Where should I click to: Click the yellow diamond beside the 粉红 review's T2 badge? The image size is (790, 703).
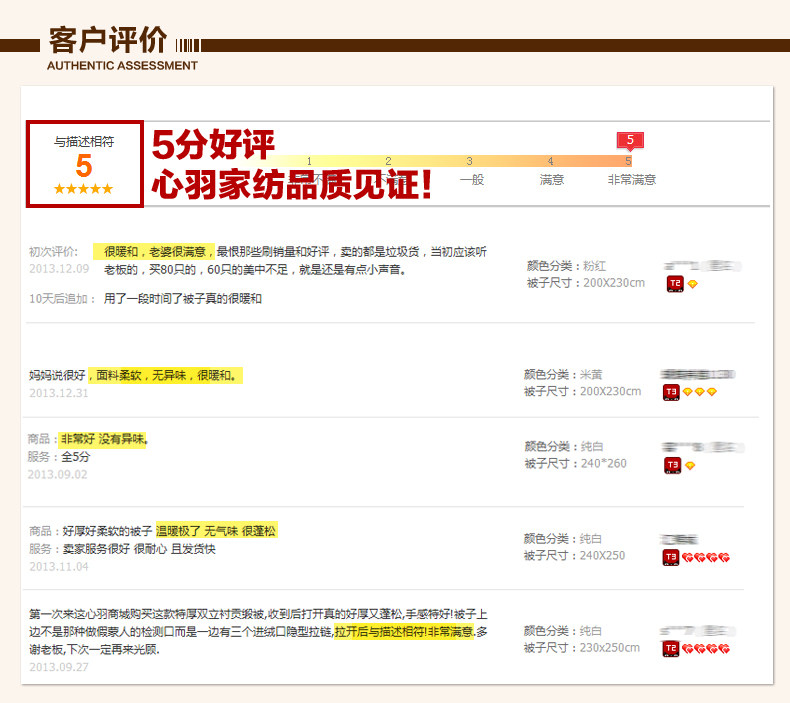coord(693,284)
